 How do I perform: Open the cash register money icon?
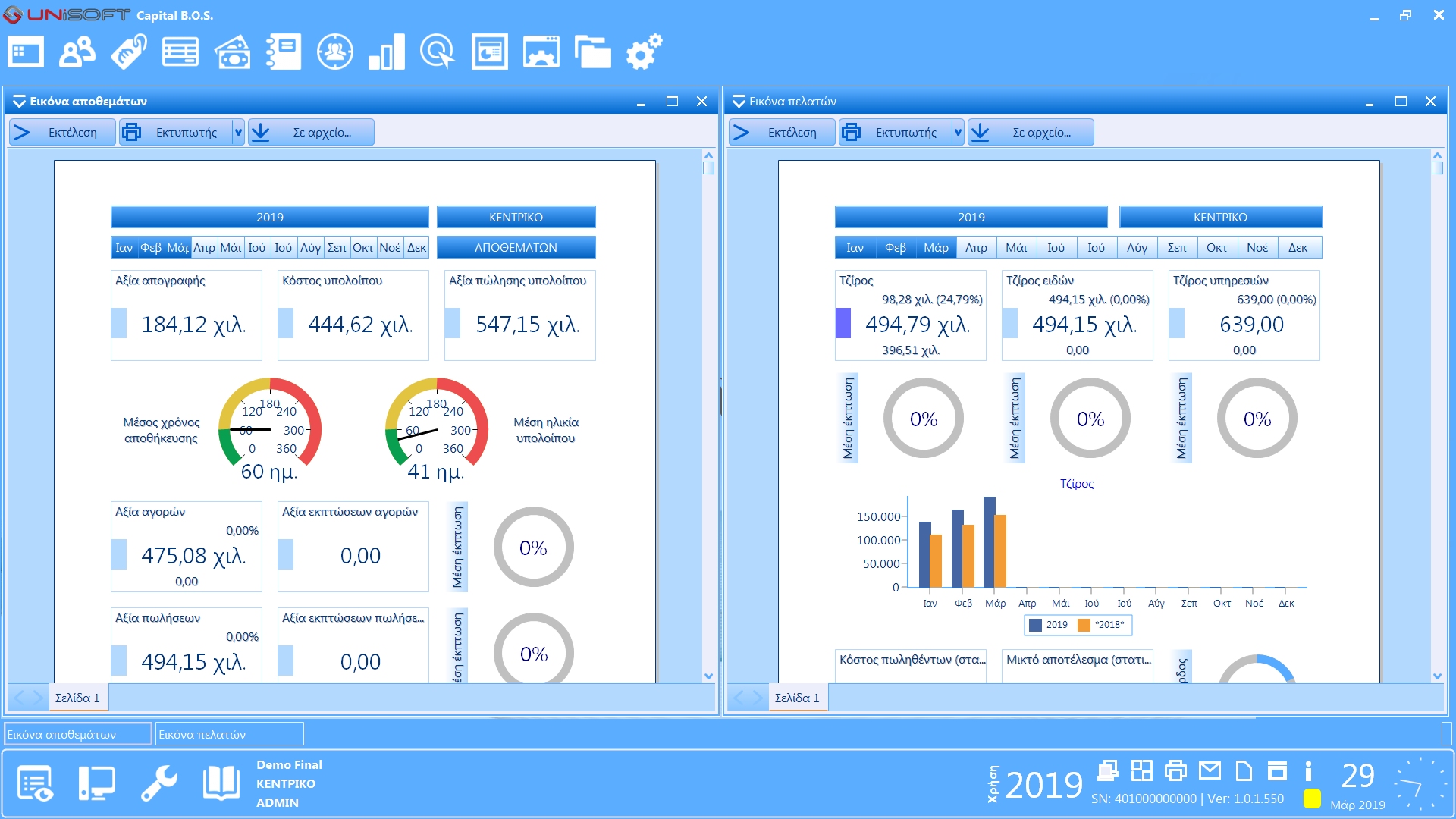click(x=232, y=53)
